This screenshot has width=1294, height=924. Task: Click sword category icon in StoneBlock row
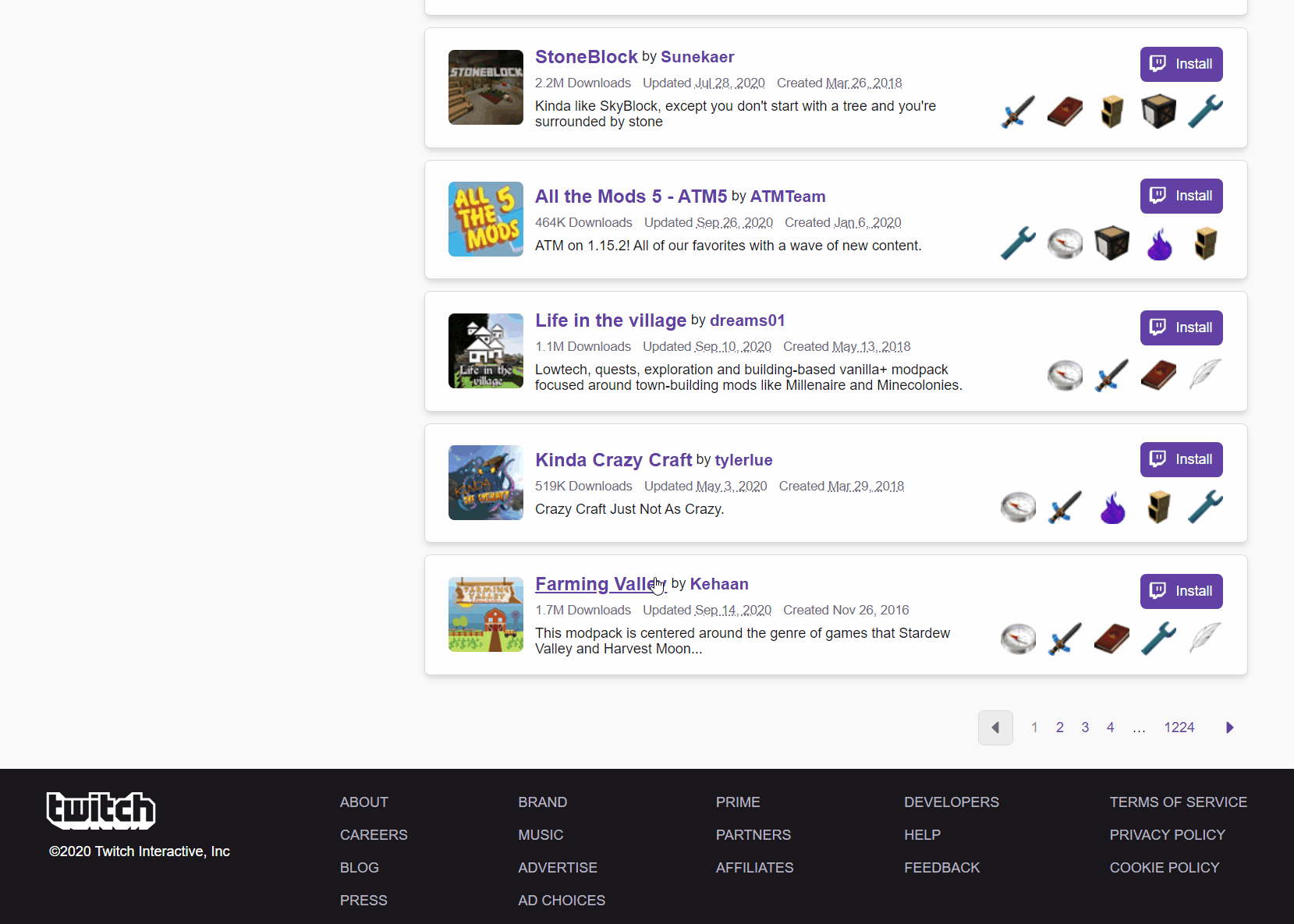(1018, 112)
